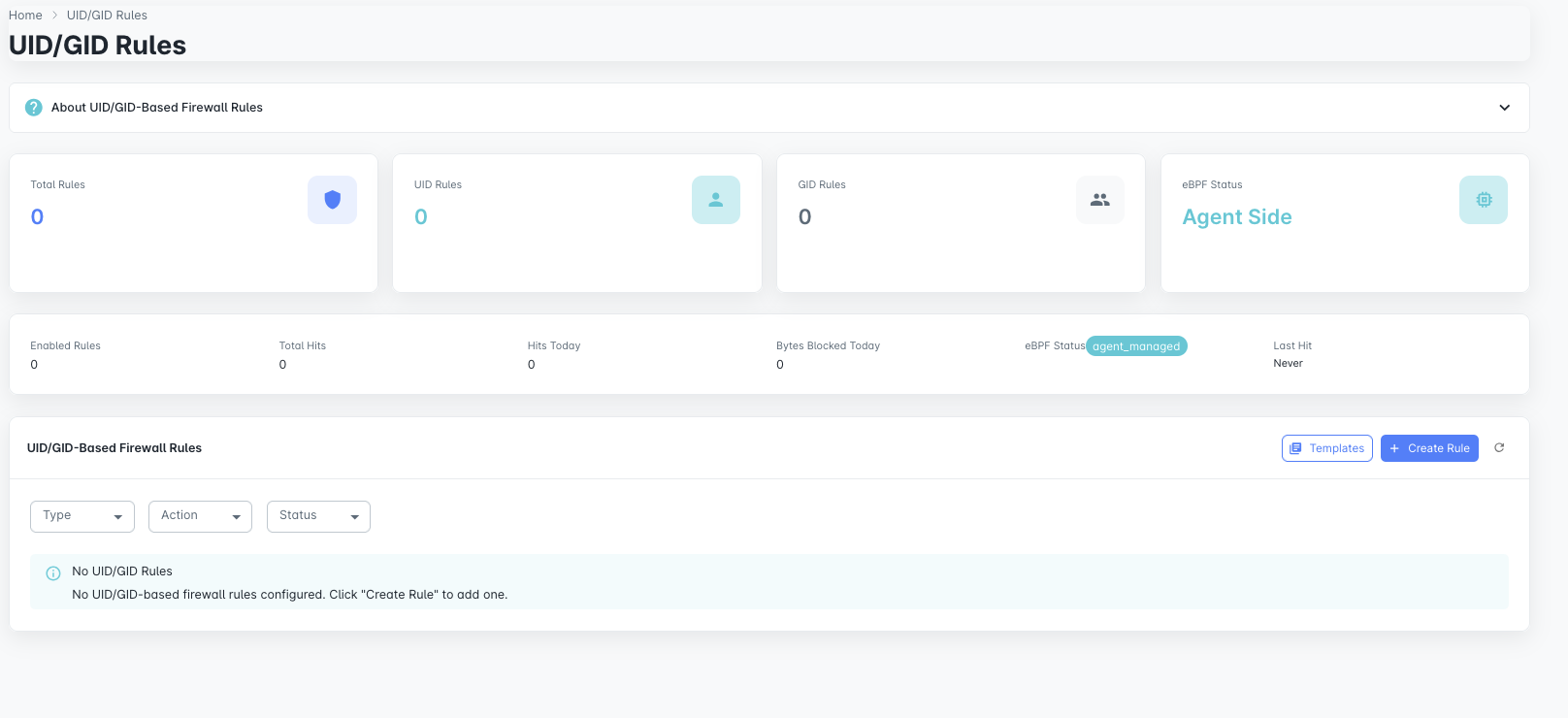Expand the About section chevron
Screen dimensions: 1568x718
coord(1504,108)
